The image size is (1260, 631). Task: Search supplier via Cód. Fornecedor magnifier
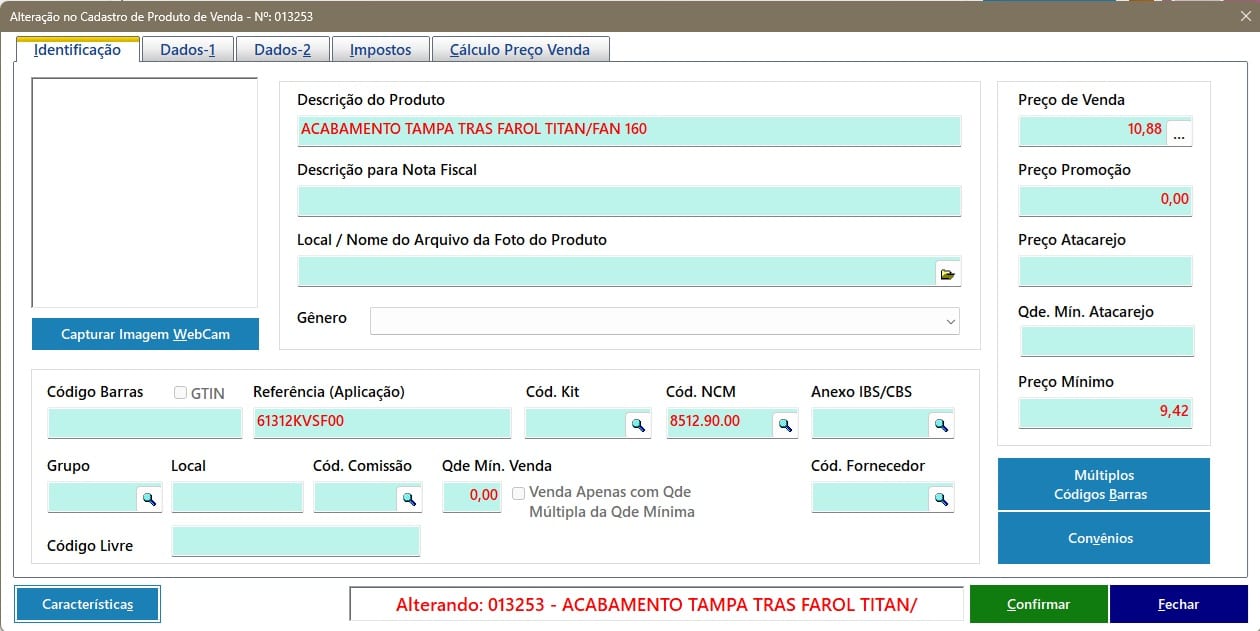[x=941, y=498]
